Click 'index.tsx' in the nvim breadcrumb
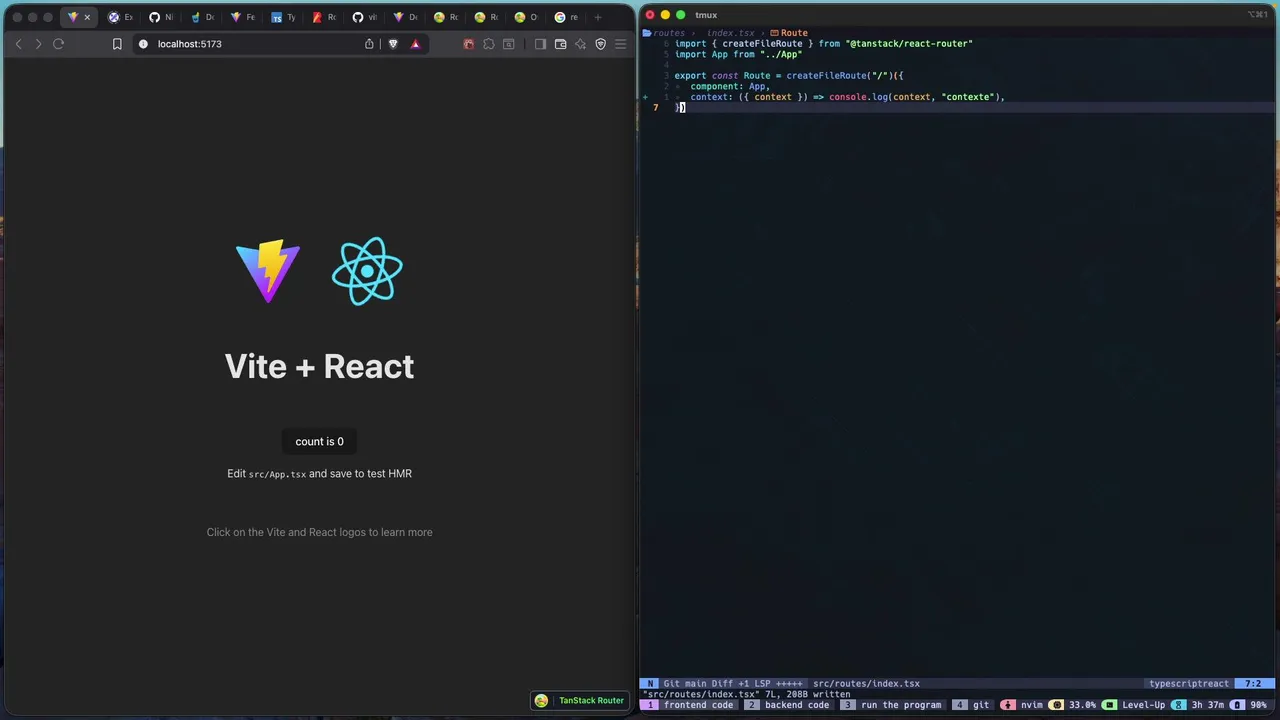Image resolution: width=1280 pixels, height=720 pixels. click(730, 33)
